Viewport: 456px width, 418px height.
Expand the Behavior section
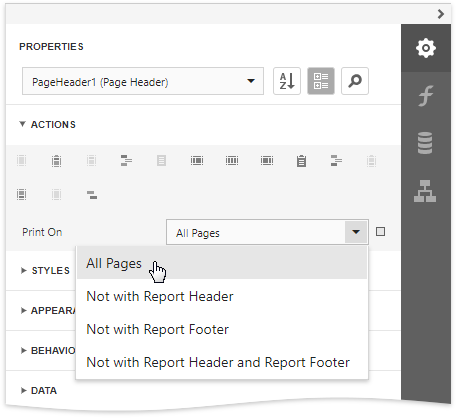48,351
